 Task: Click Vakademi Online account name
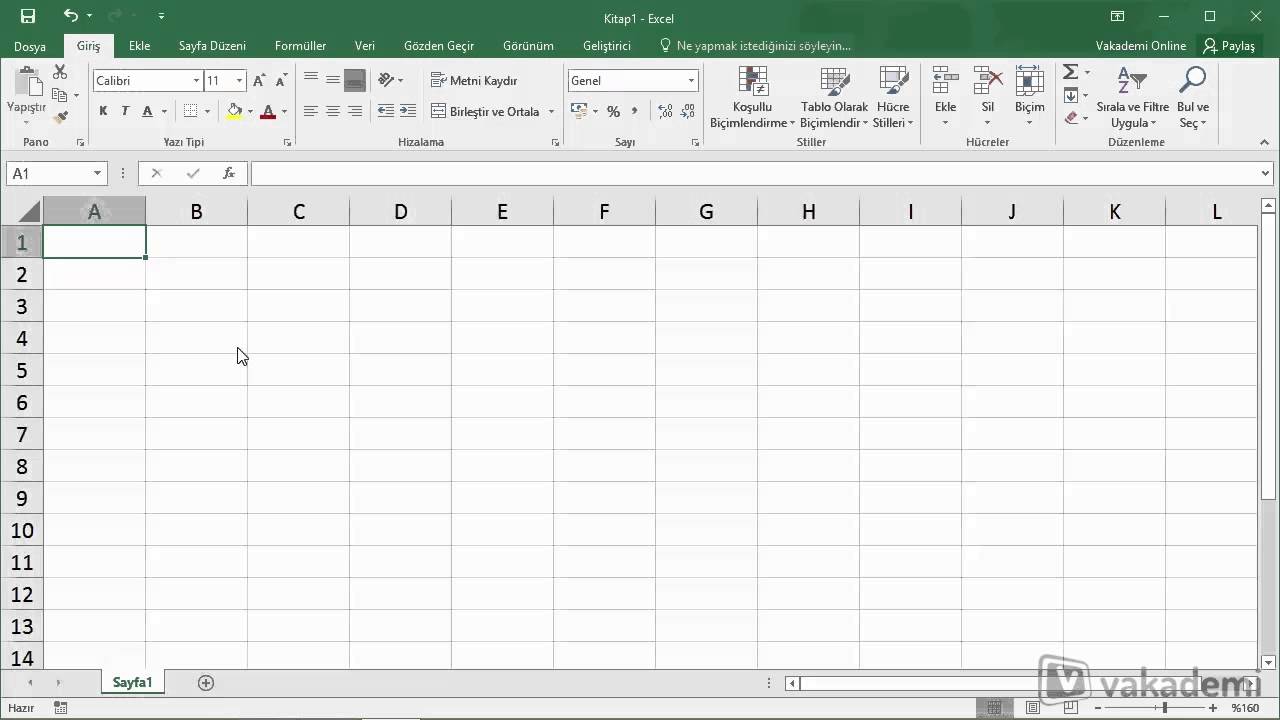click(1140, 46)
